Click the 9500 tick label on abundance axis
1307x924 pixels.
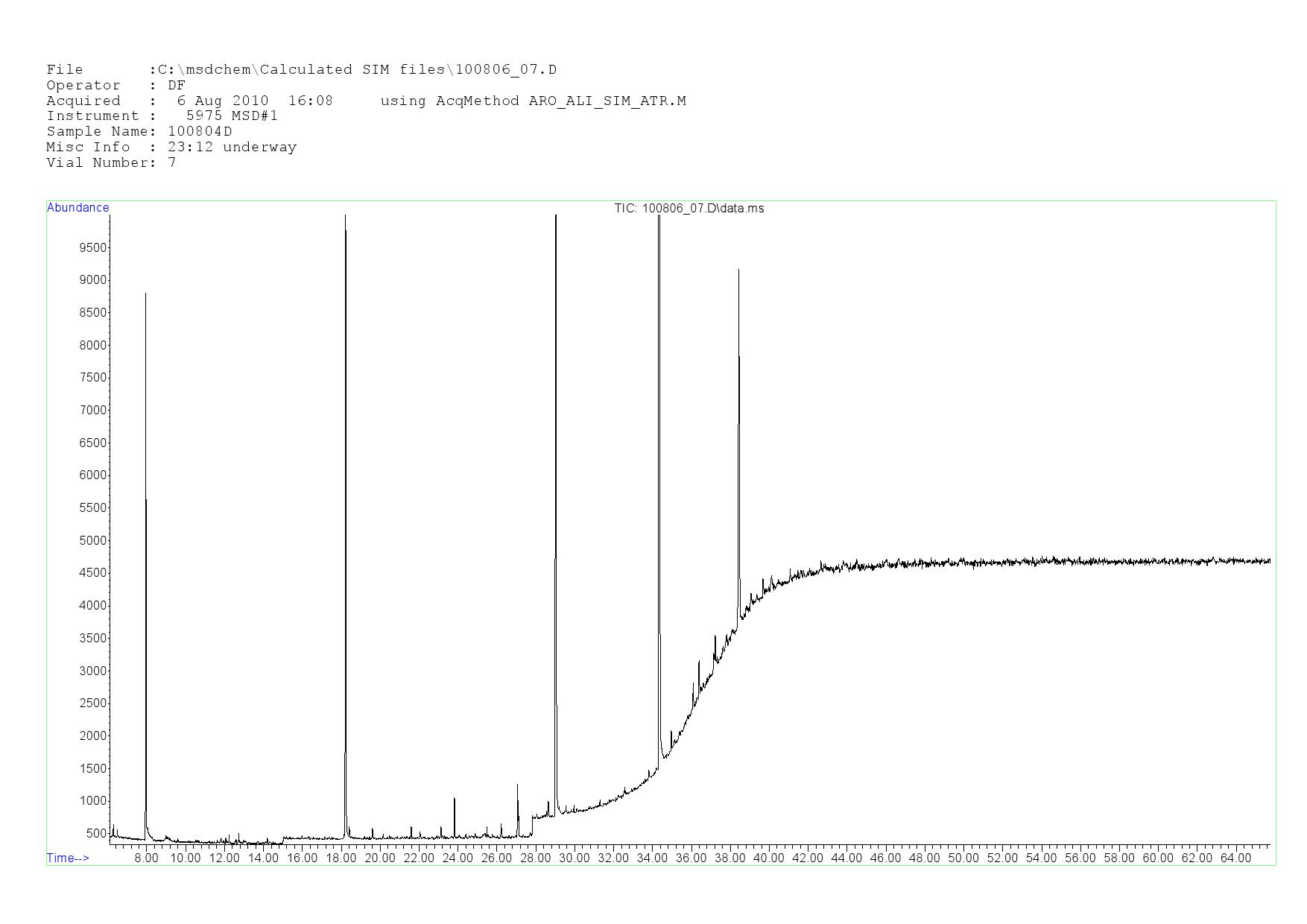pyautogui.click(x=92, y=247)
